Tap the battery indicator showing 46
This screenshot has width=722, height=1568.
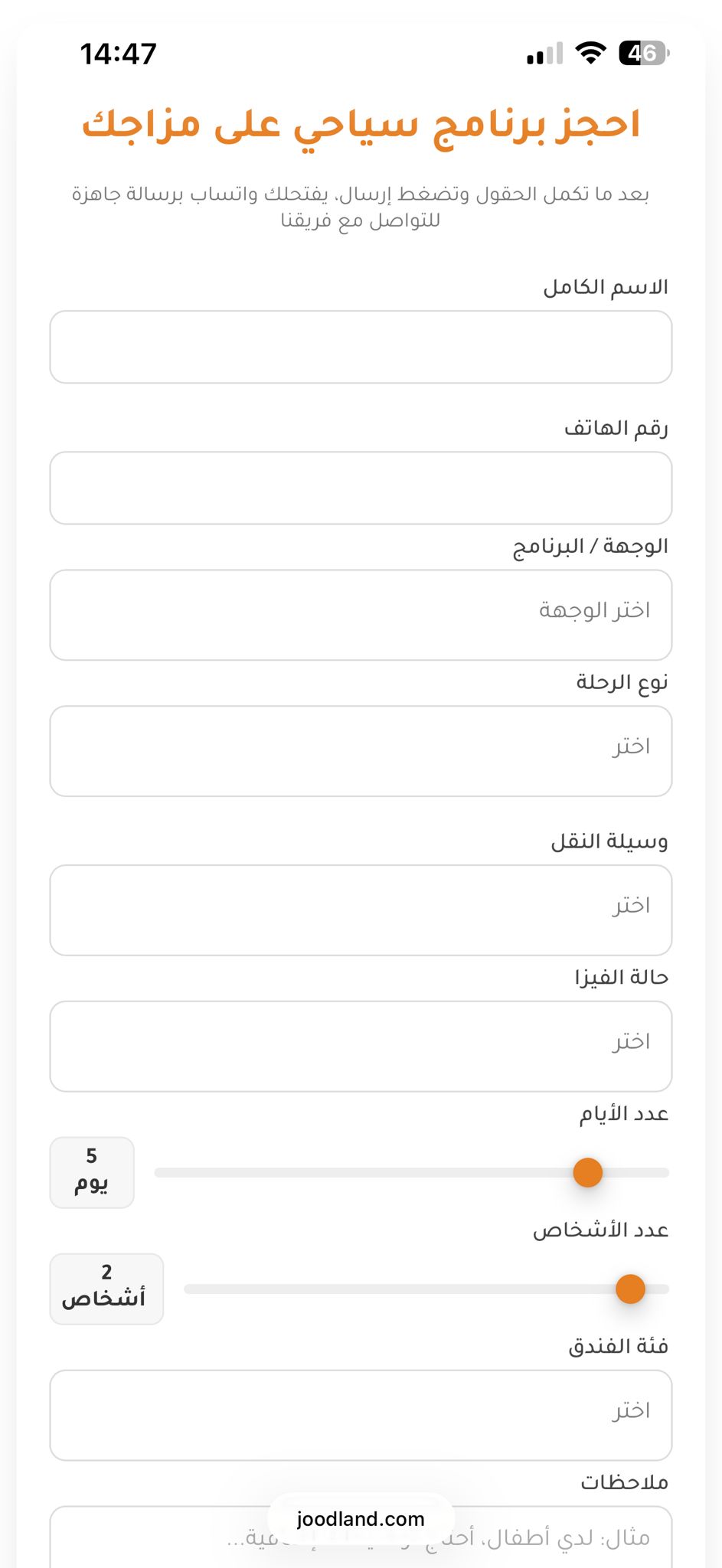(x=643, y=53)
